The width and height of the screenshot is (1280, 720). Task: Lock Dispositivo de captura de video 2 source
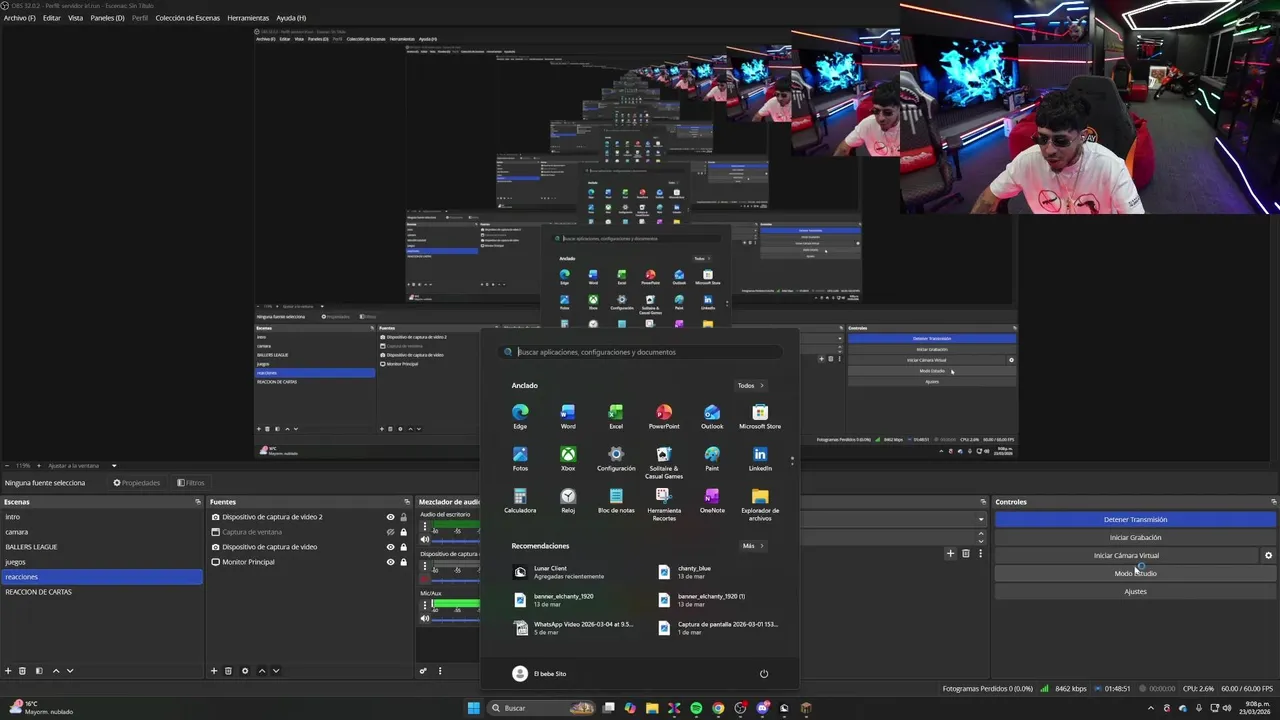click(404, 517)
